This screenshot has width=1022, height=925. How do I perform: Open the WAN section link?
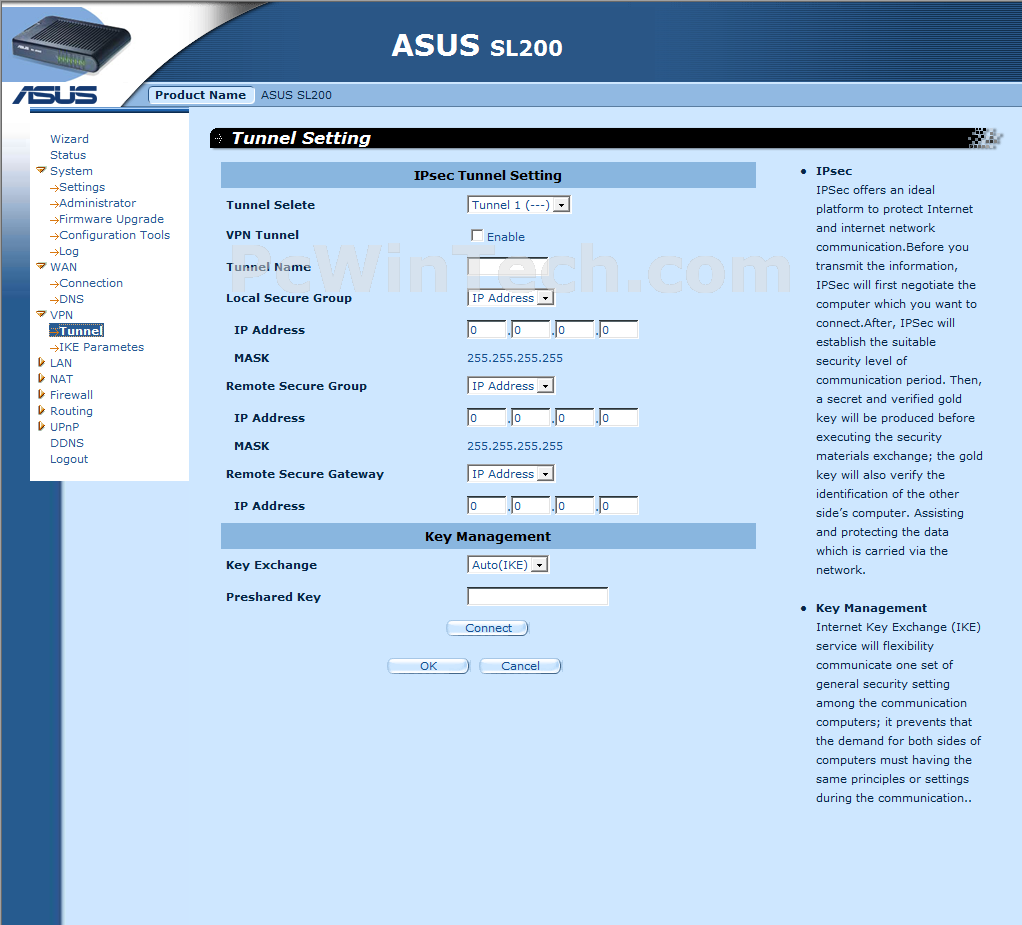coord(63,267)
